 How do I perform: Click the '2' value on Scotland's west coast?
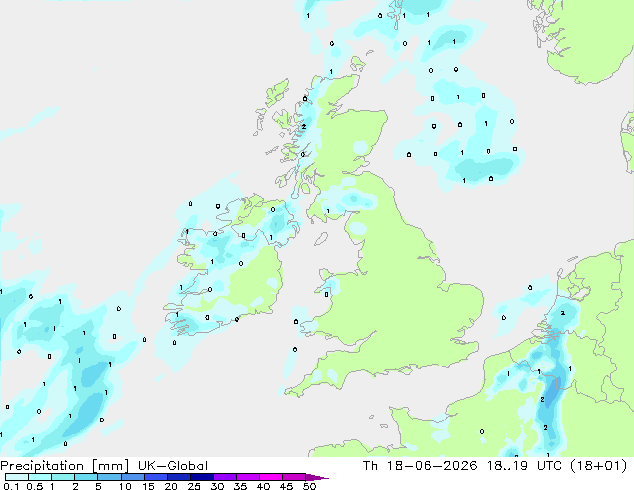point(304,127)
